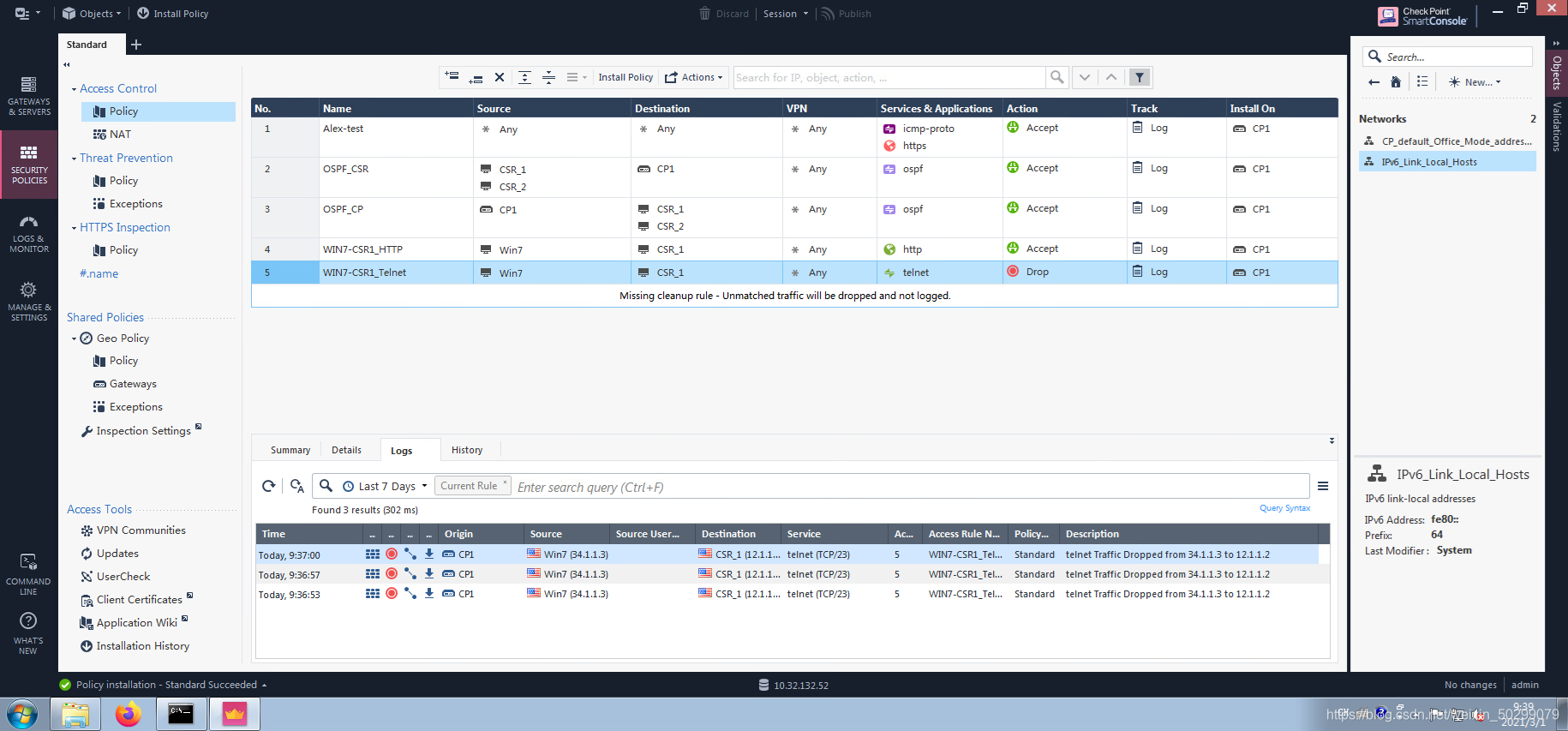The image size is (1568, 731).
Task: Click Install Policy in rulebase toolbar
Action: point(625,77)
